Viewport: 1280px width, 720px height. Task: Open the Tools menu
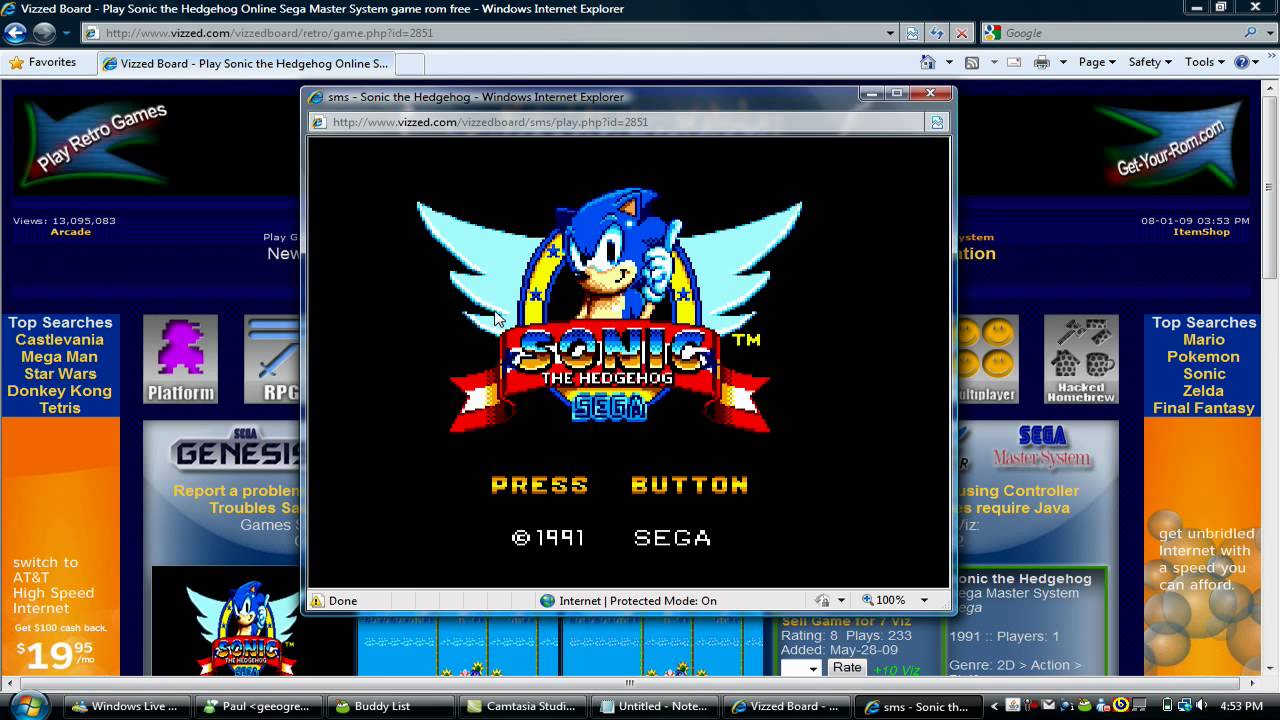pyautogui.click(x=1204, y=62)
